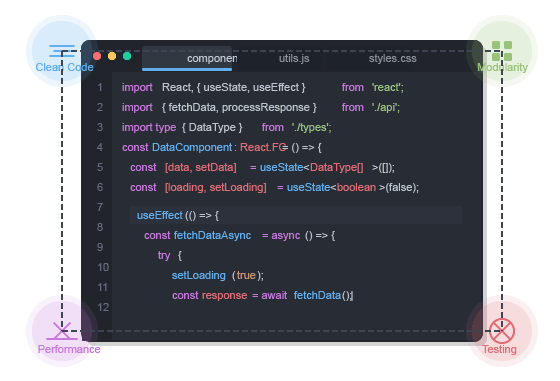This screenshot has width=560, height=381.
Task: Click the await keyword
Action: click(274, 295)
